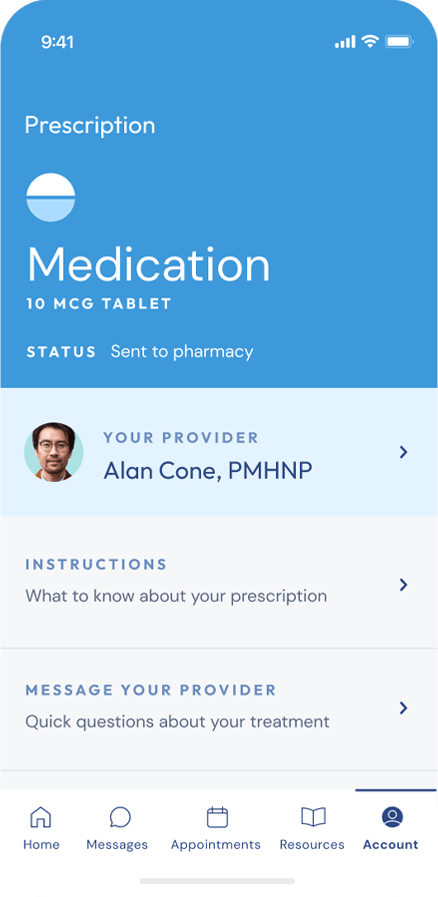This screenshot has height=897, width=438.
Task: Switch to the Messages tab label
Action: coord(117,844)
